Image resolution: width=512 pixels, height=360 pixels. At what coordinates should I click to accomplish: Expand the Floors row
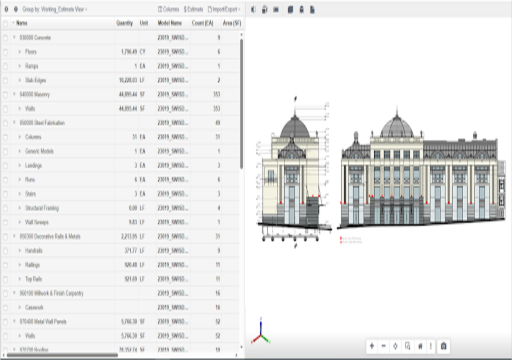tap(20, 52)
